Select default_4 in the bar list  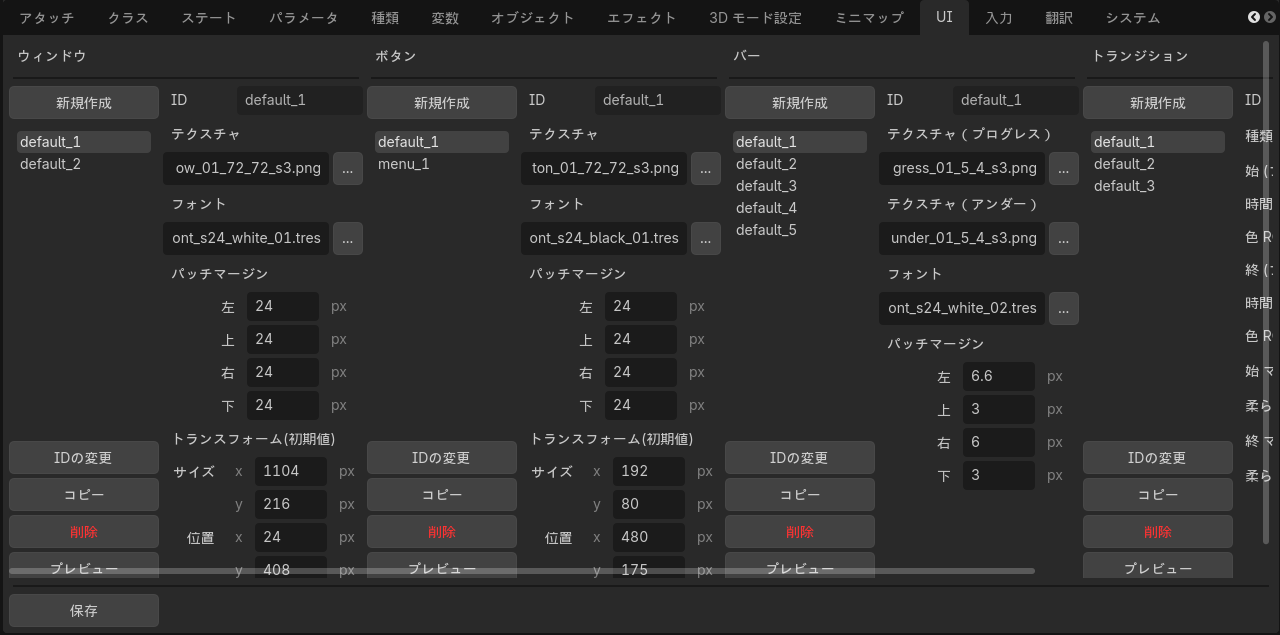(x=800, y=208)
